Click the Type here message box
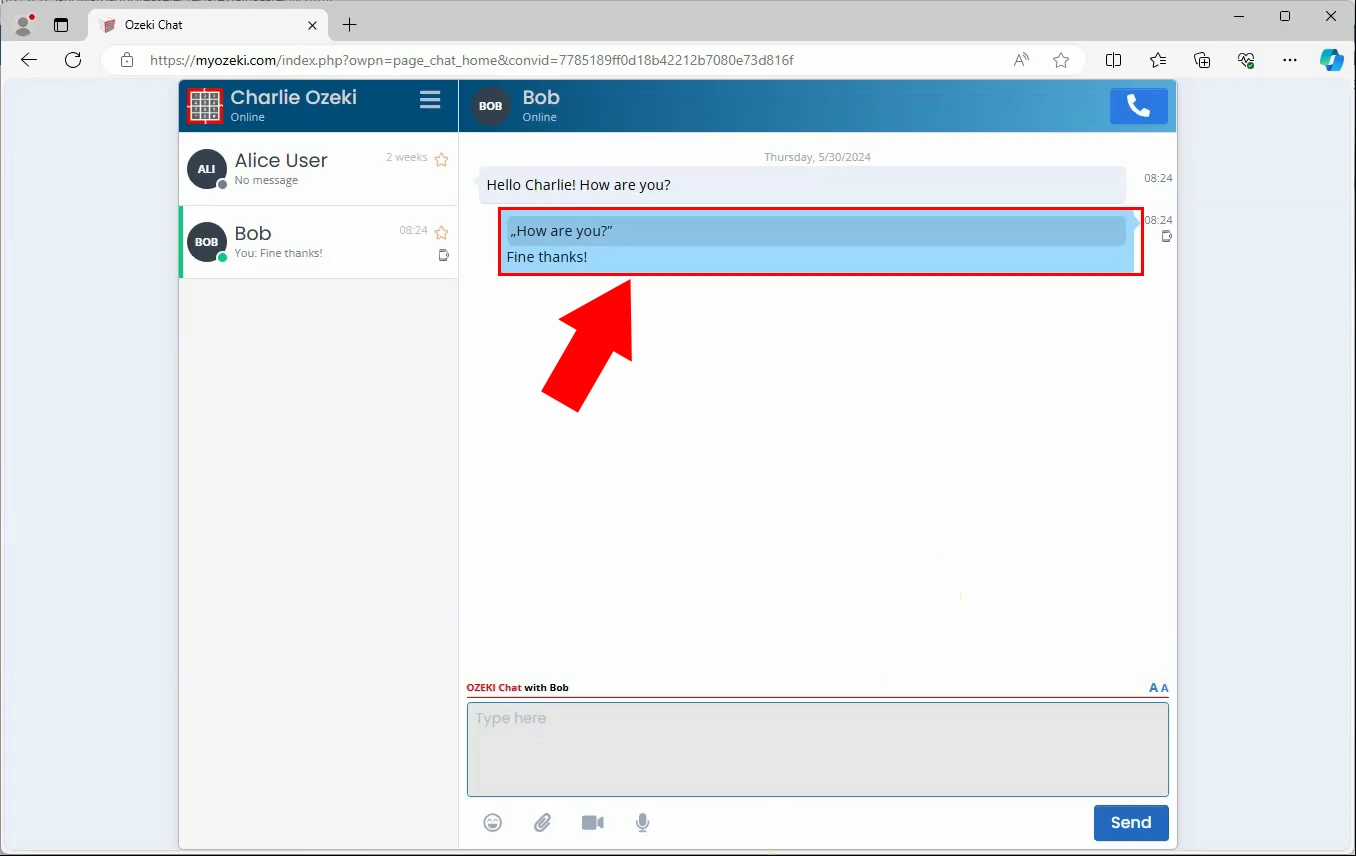 tap(818, 749)
